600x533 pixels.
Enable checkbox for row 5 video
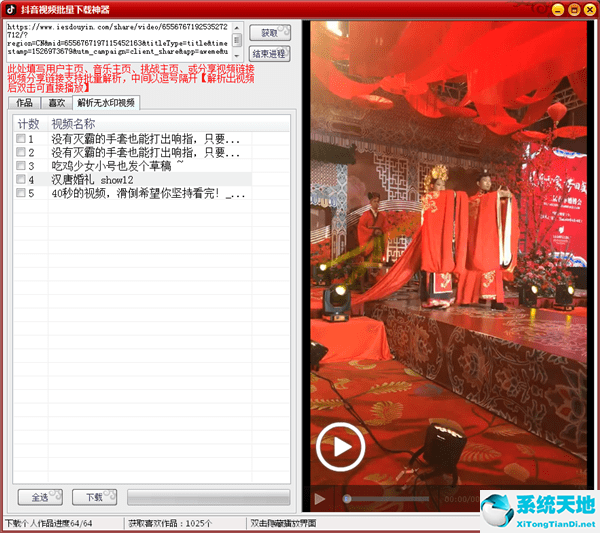coord(21,194)
